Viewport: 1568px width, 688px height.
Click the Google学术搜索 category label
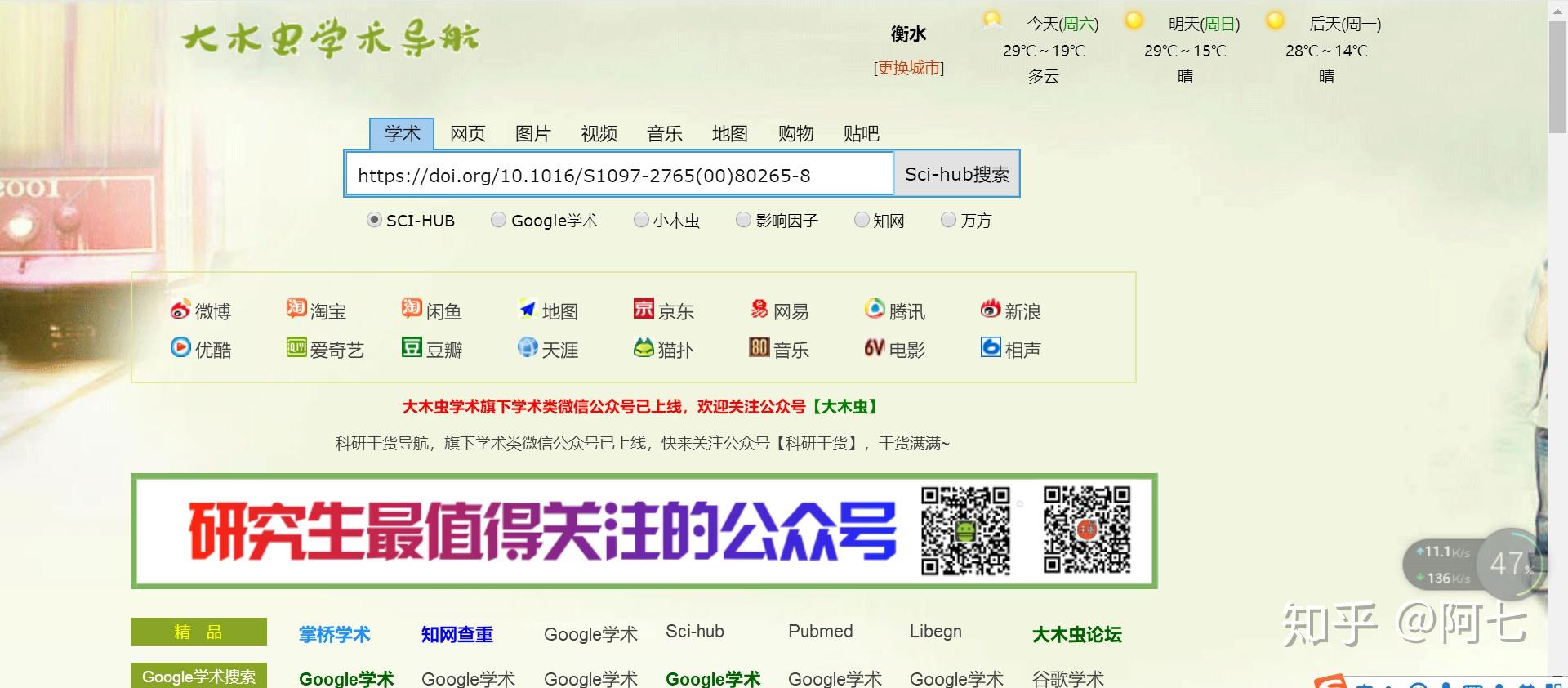pos(198,676)
